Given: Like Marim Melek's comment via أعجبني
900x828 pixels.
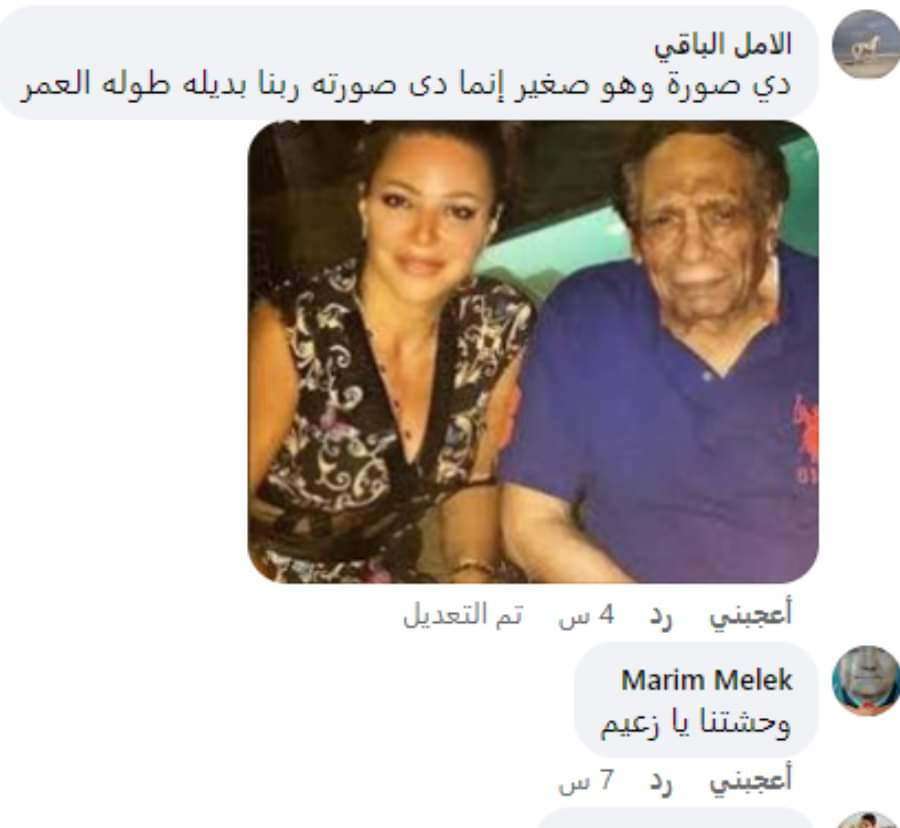Looking at the screenshot, I should [x=751, y=780].
